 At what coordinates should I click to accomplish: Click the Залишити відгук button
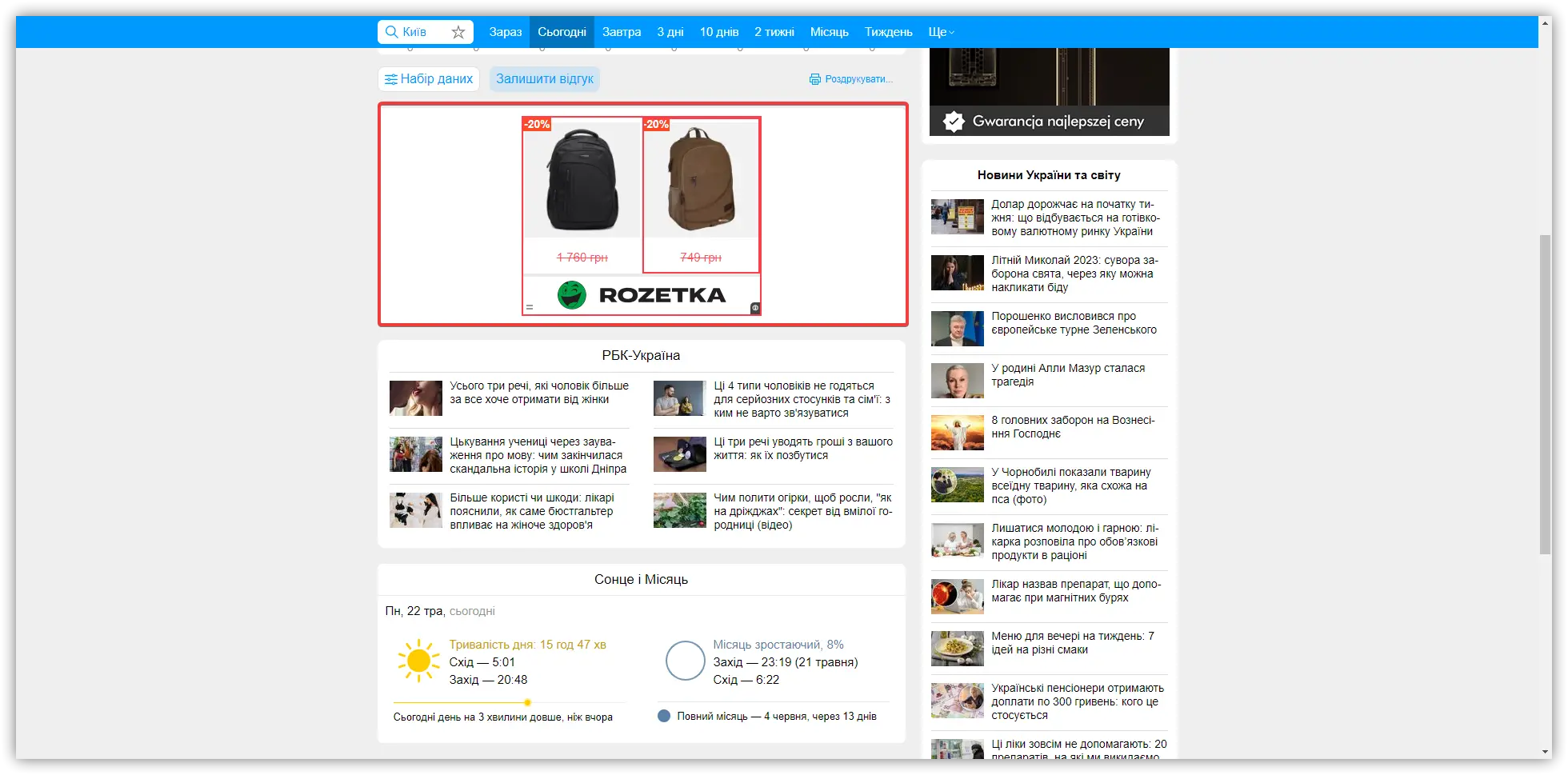[x=545, y=79]
